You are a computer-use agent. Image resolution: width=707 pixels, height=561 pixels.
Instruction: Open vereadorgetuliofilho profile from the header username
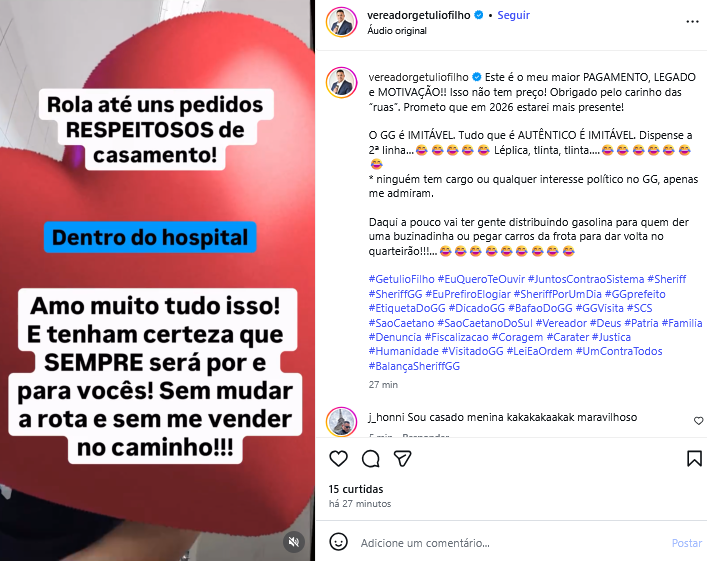tap(418, 15)
